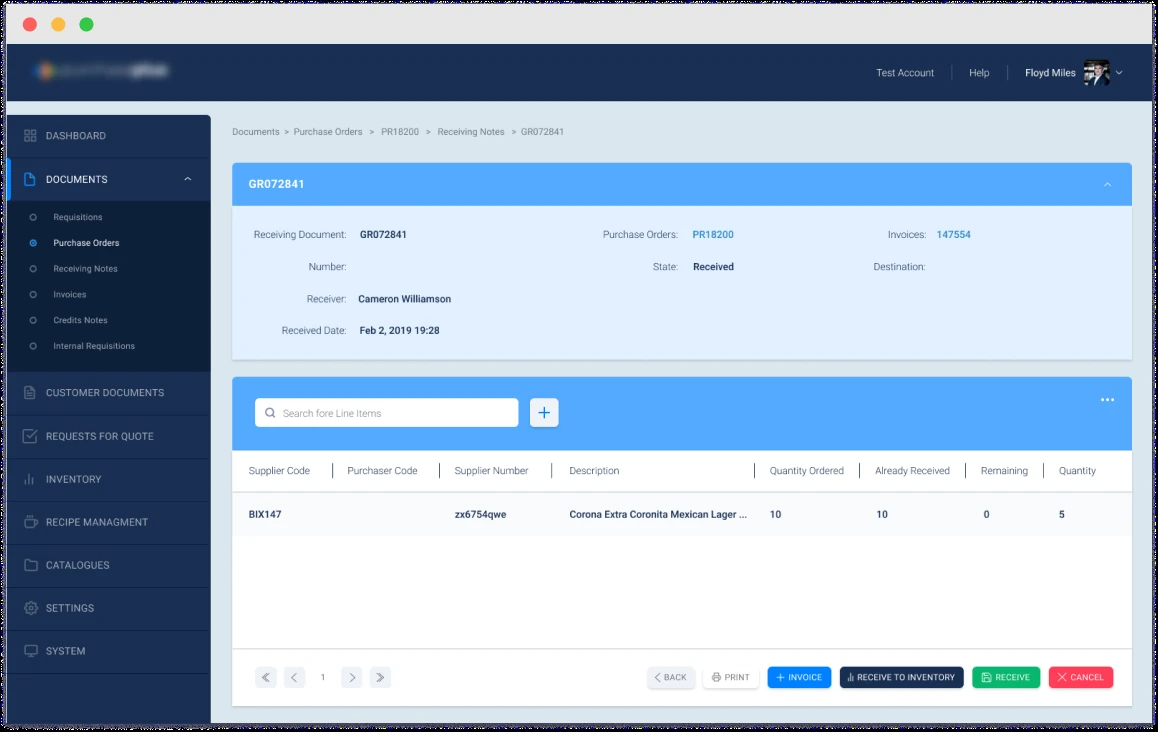Click the Settings gear icon
The height and width of the screenshot is (732, 1158).
pos(30,608)
